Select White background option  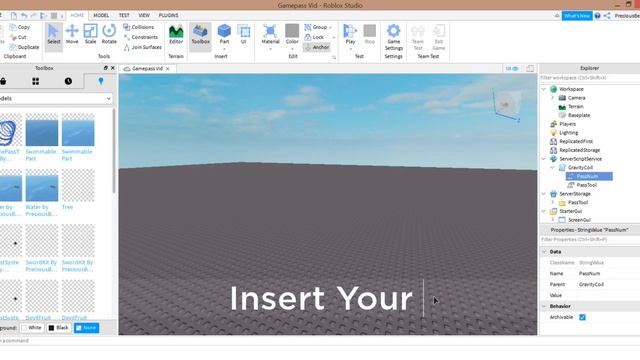pyautogui.click(x=31, y=328)
